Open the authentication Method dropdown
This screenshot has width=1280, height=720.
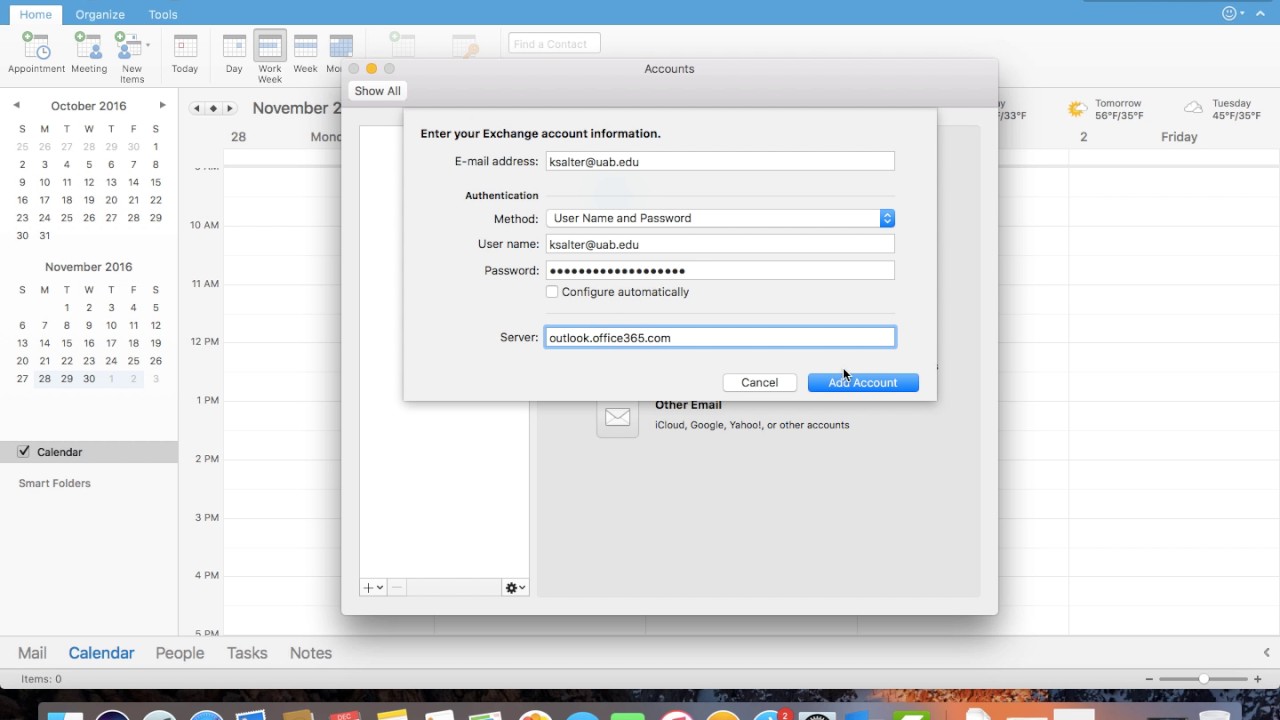720,218
